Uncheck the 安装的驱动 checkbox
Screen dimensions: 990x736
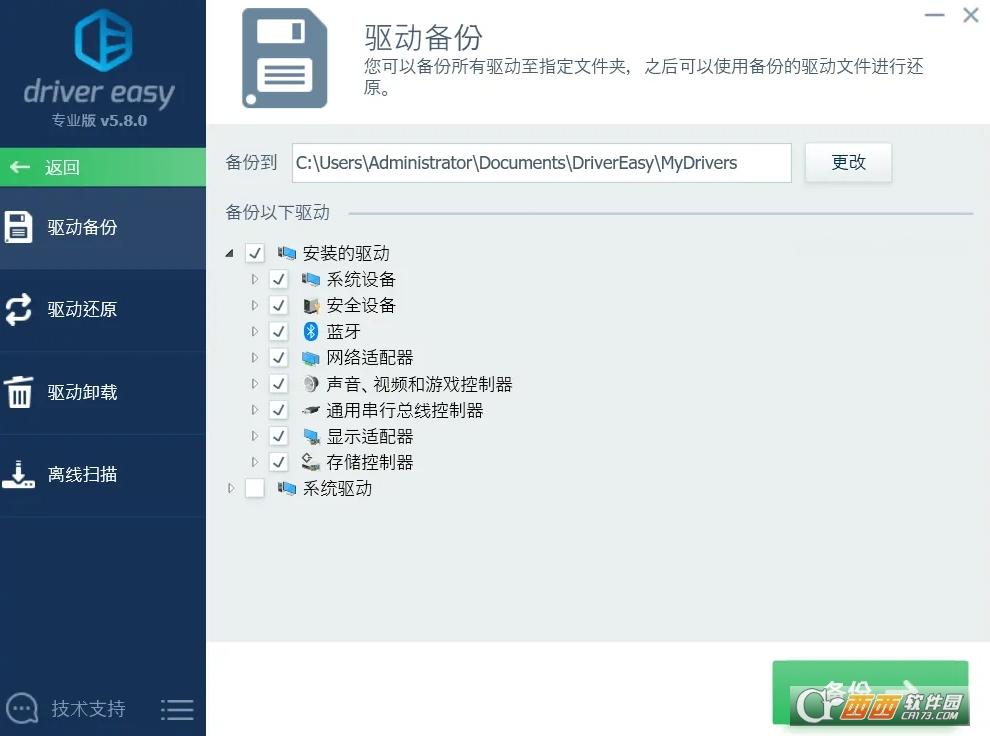click(254, 253)
